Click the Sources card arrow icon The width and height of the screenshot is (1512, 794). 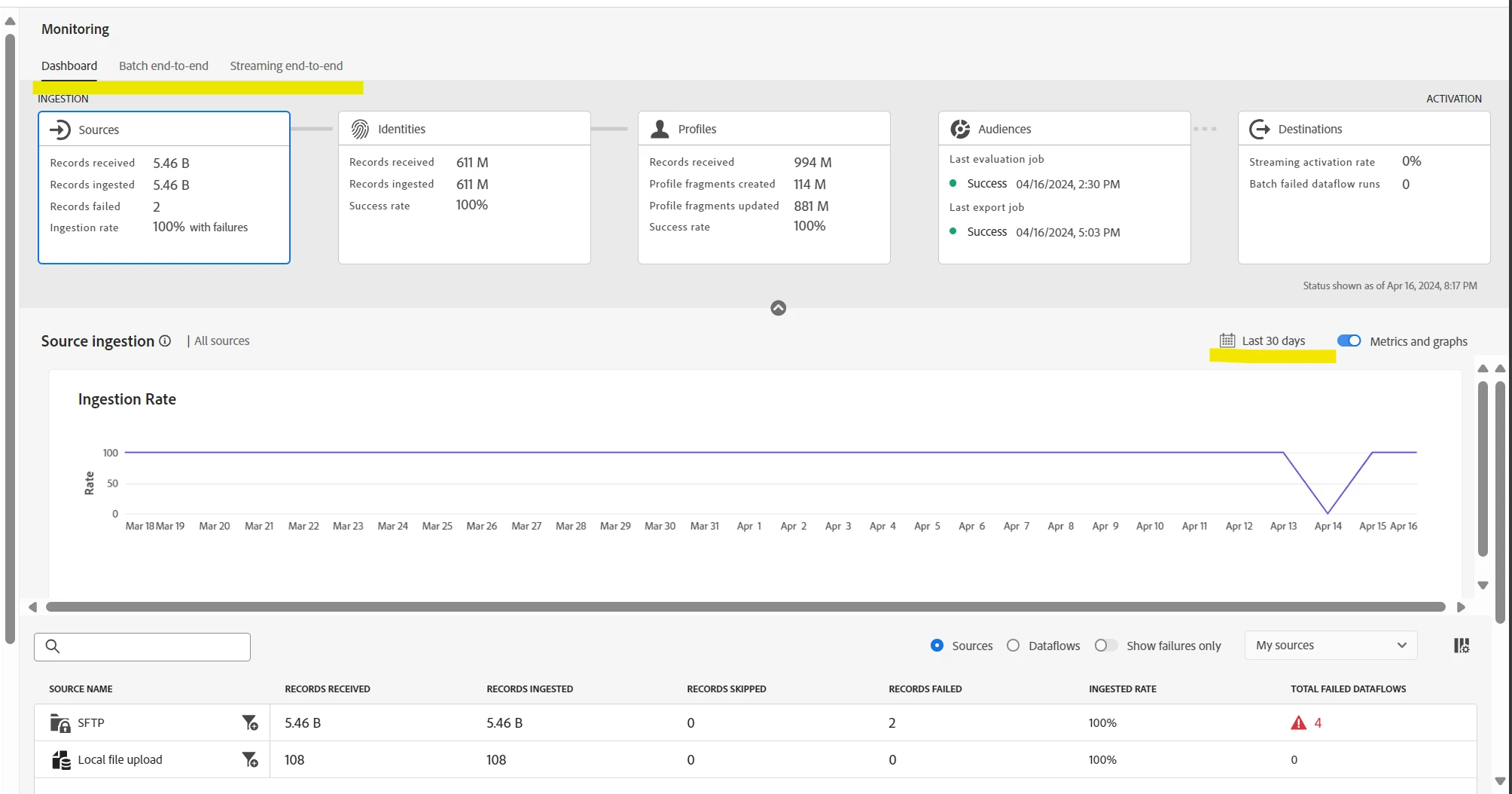60,130
